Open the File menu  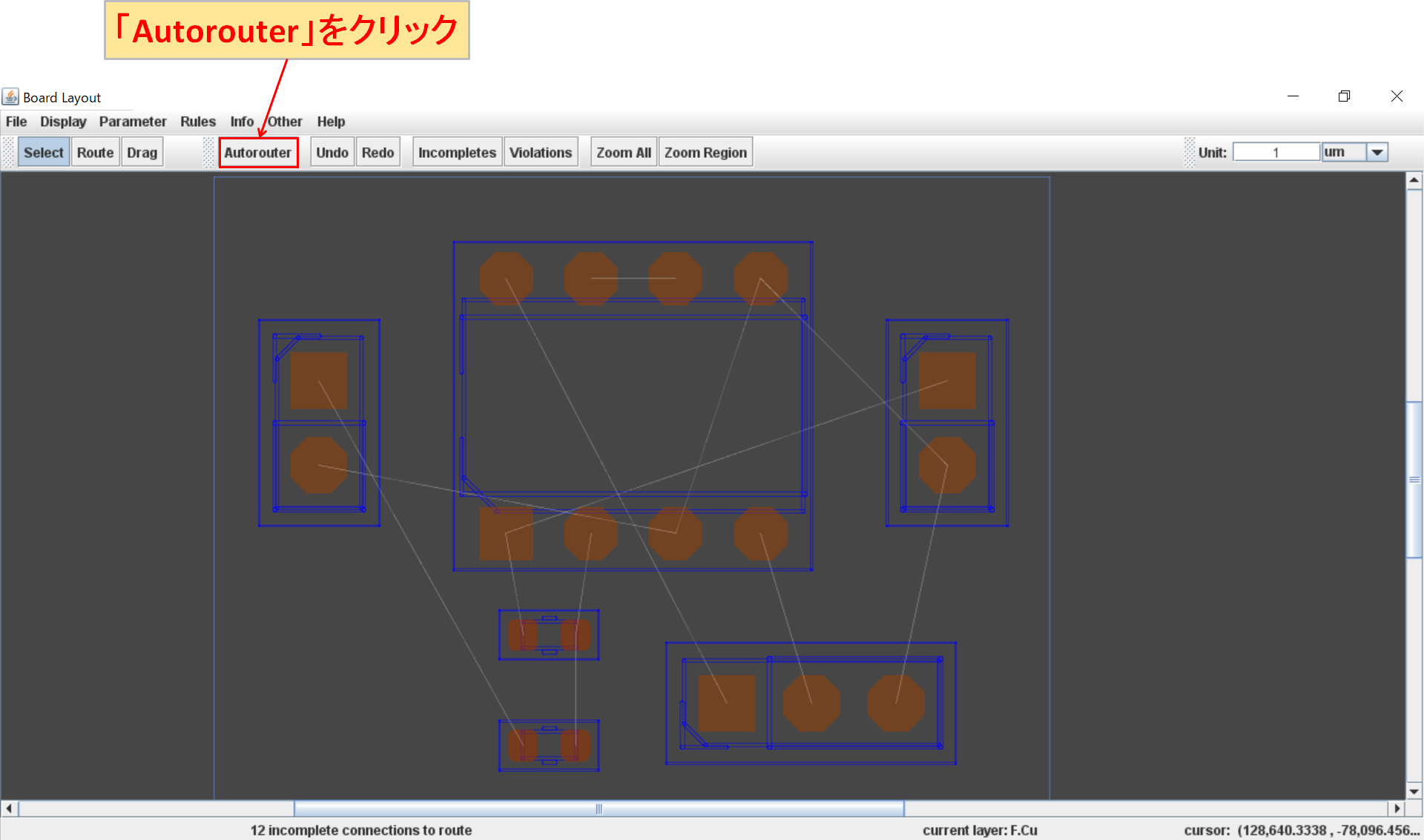[16, 122]
